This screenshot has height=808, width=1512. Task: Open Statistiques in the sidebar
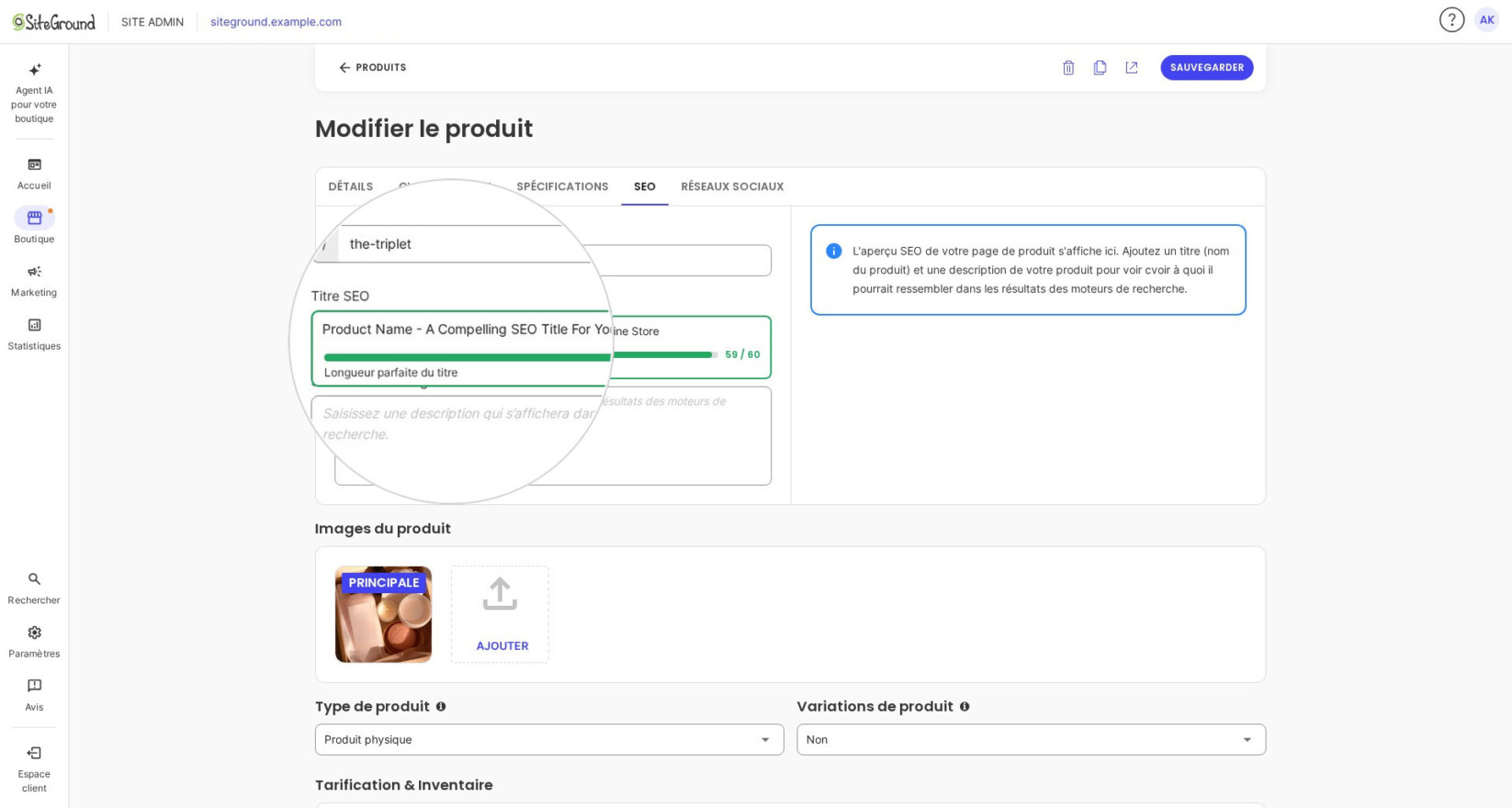coord(34,333)
